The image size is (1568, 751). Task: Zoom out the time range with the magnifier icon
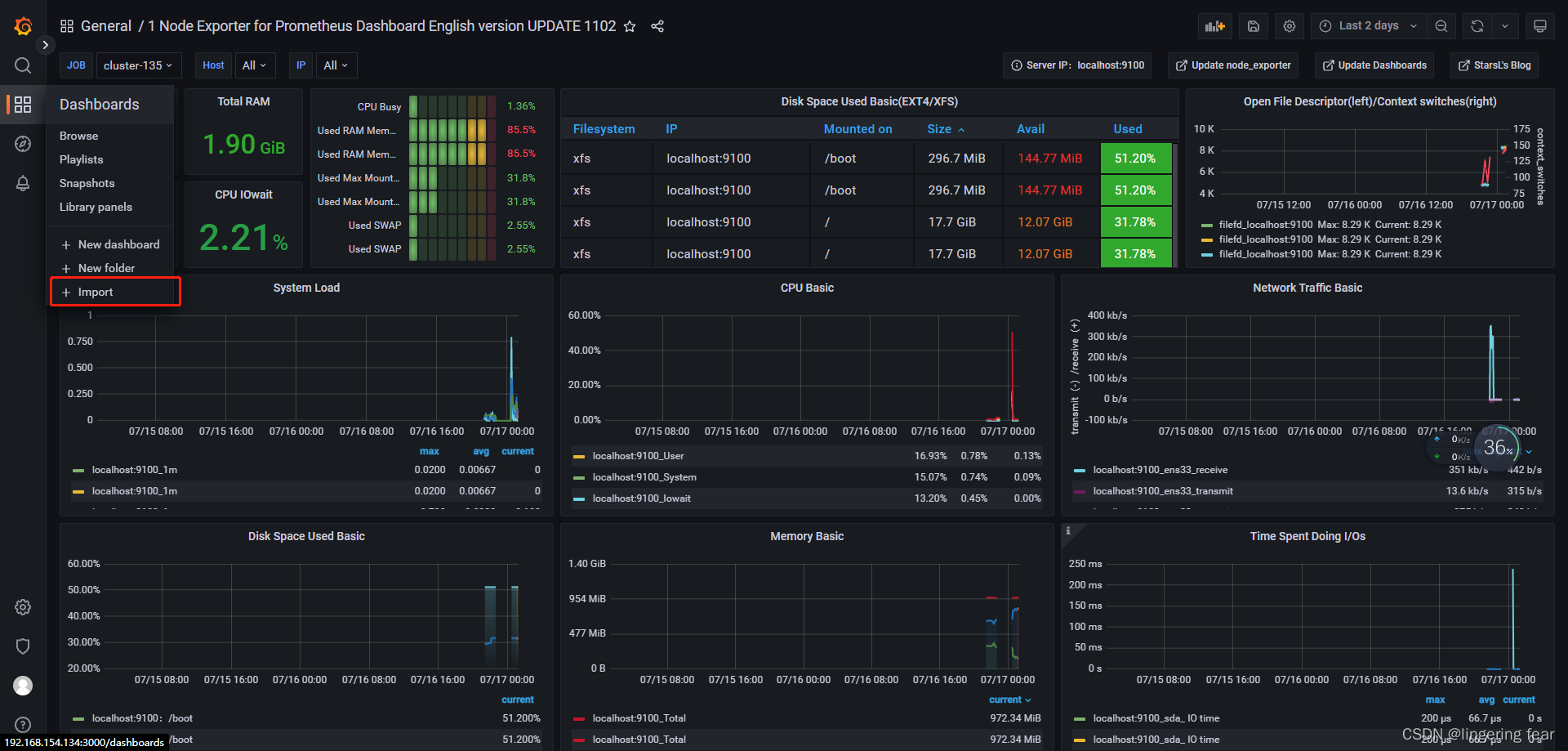[1441, 25]
